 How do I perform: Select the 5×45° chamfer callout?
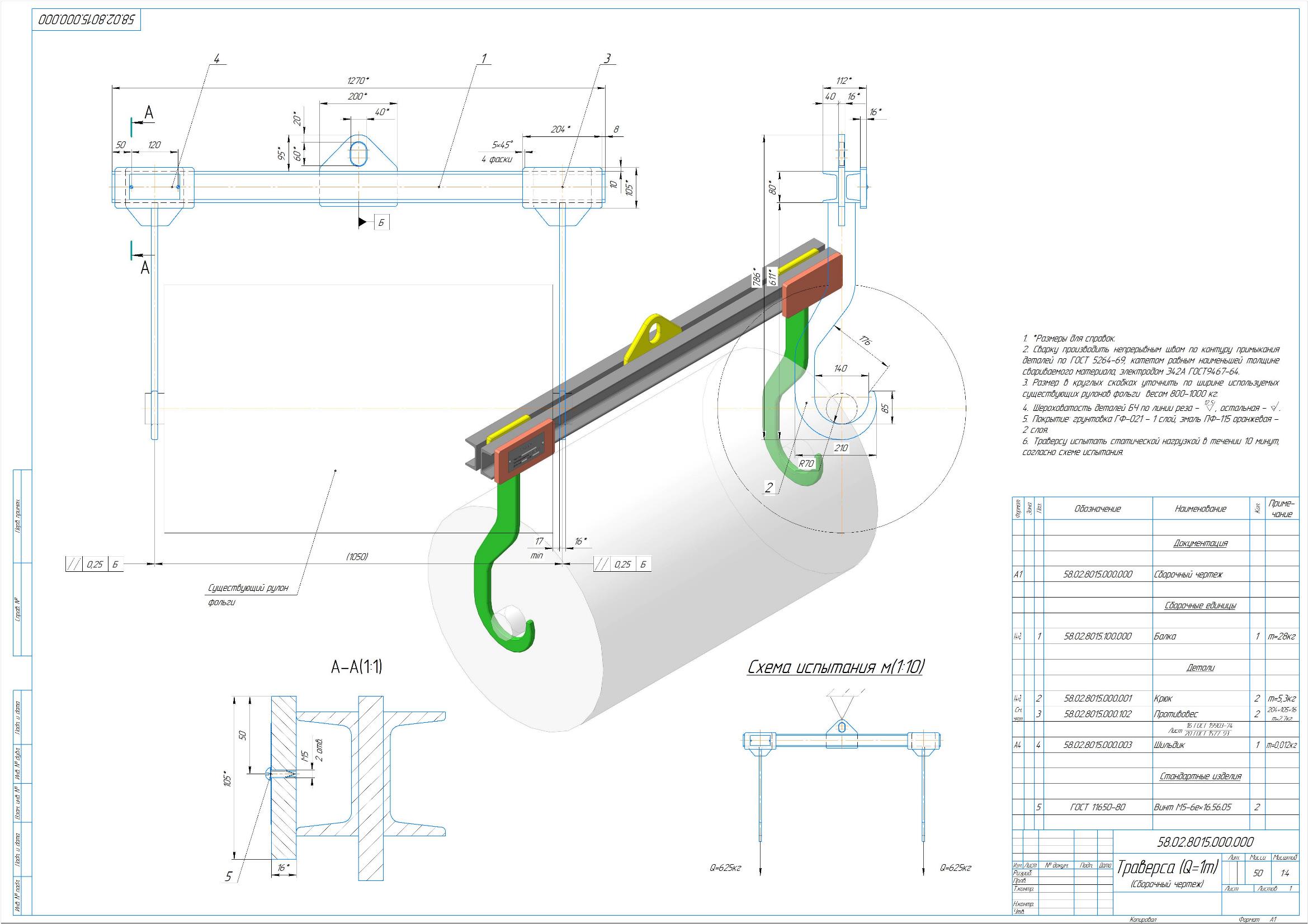pyautogui.click(x=503, y=145)
